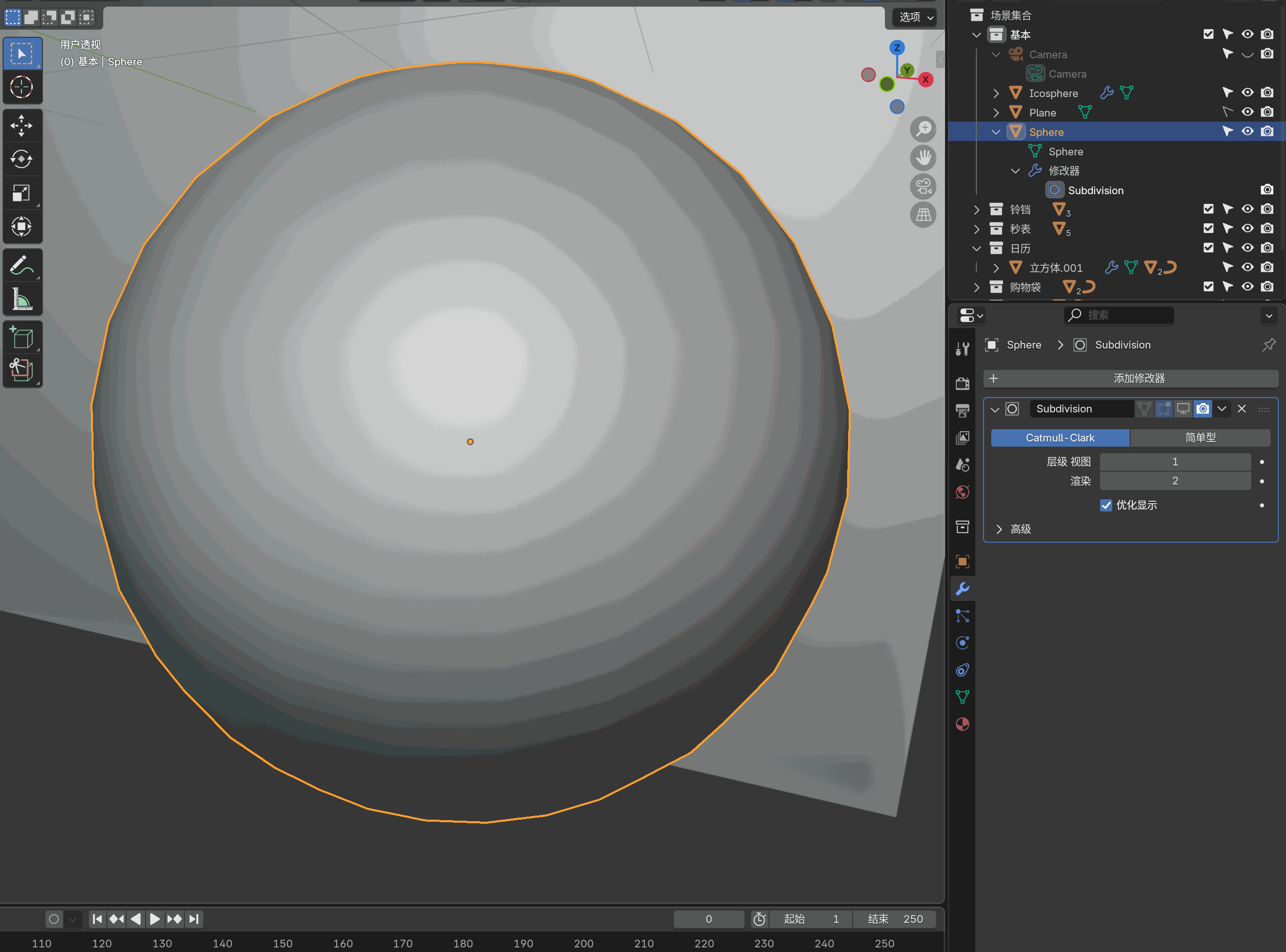
Task: Hide the Icosphere object in the viewport
Action: 1247,93
